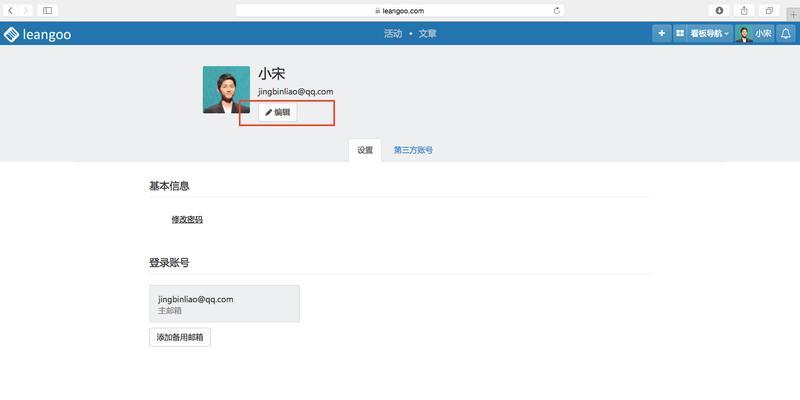
Task: Open notifications bell icon
Action: point(786,34)
